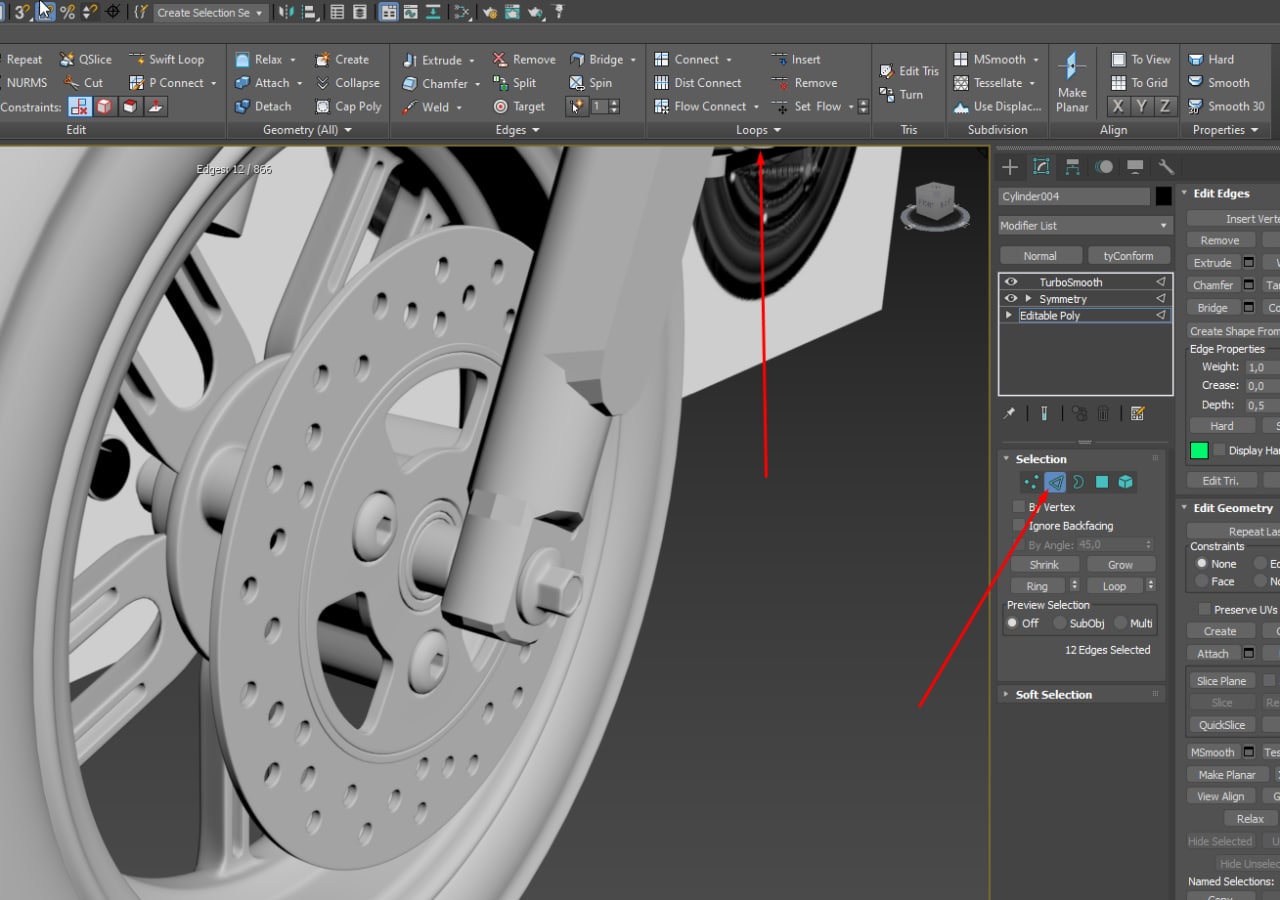This screenshot has width=1280, height=900.
Task: Click the Configure Modifier Sets icon
Action: click(x=1137, y=413)
